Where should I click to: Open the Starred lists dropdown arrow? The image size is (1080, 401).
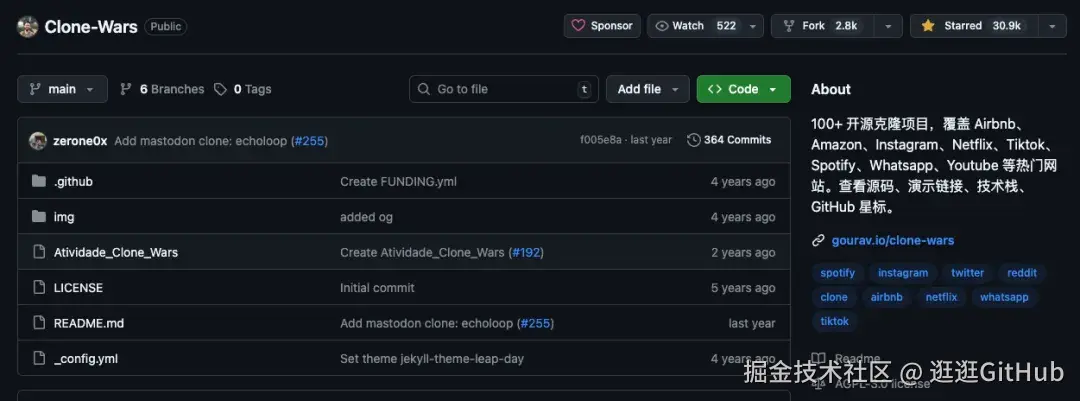pos(1052,26)
